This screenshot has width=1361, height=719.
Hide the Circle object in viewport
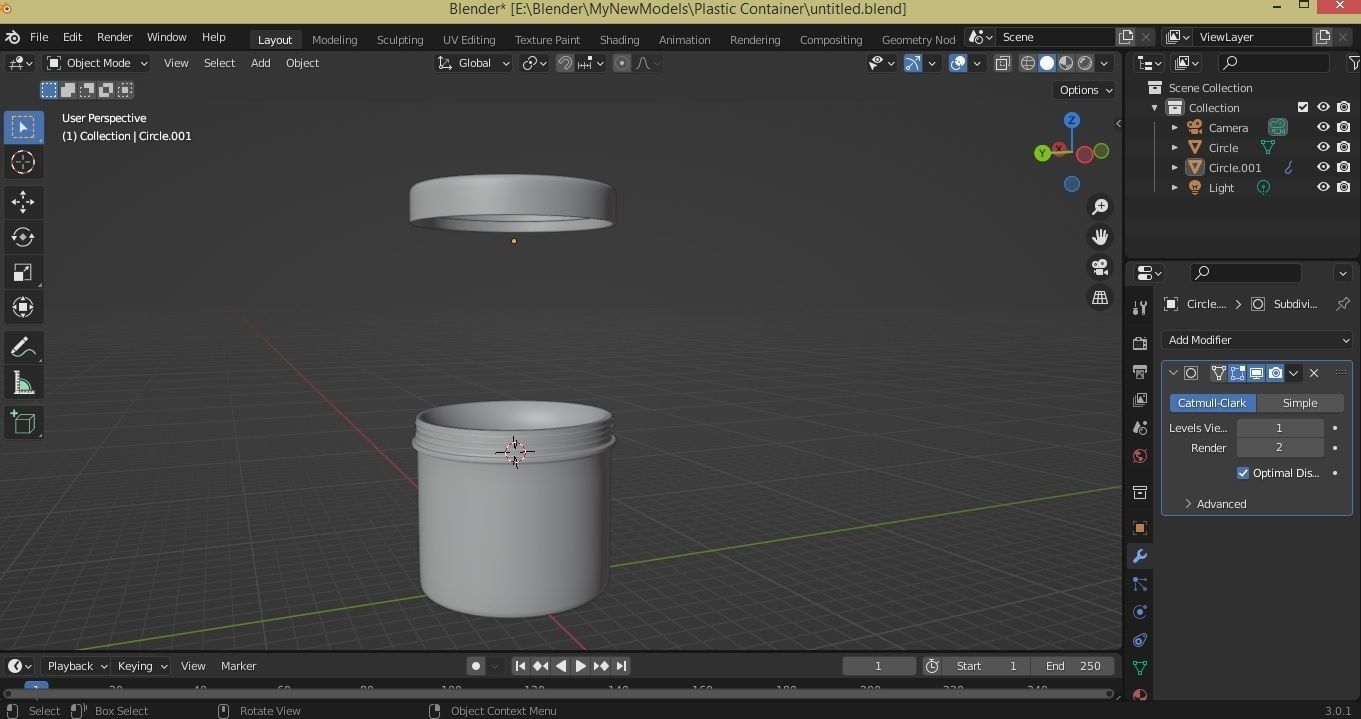point(1323,148)
